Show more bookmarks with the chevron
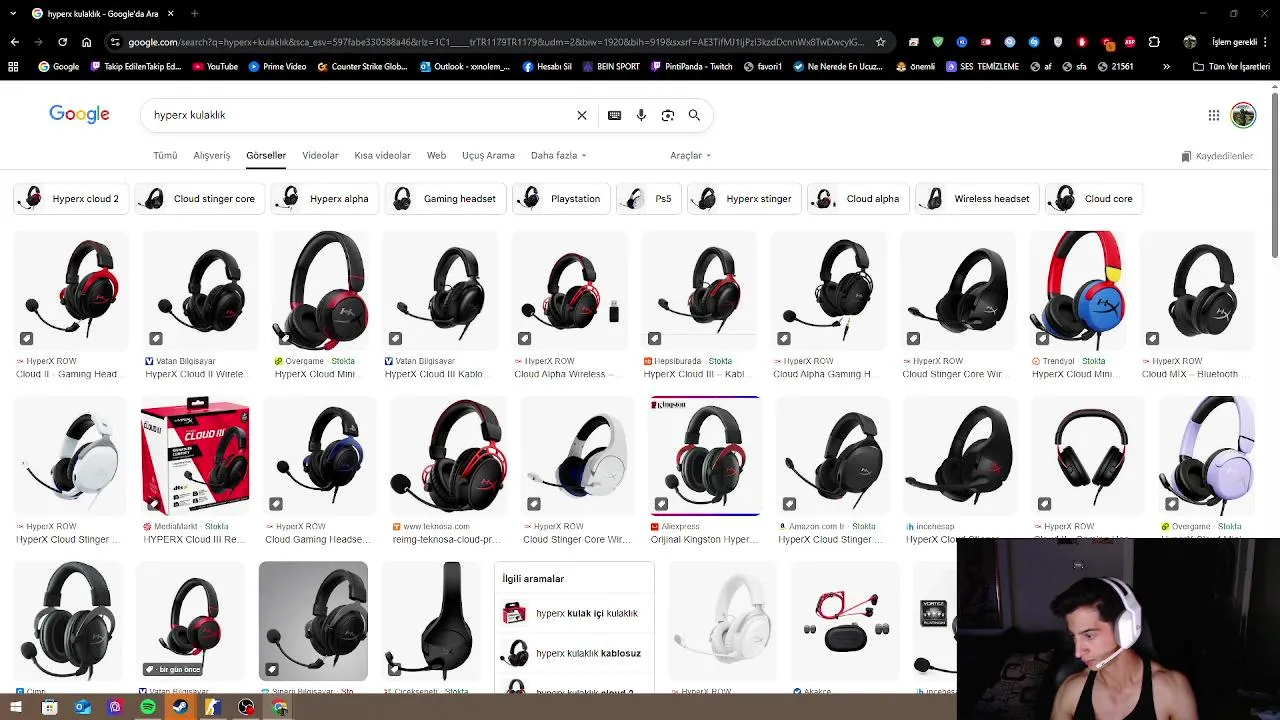The height and width of the screenshot is (720, 1280). coord(1166,67)
